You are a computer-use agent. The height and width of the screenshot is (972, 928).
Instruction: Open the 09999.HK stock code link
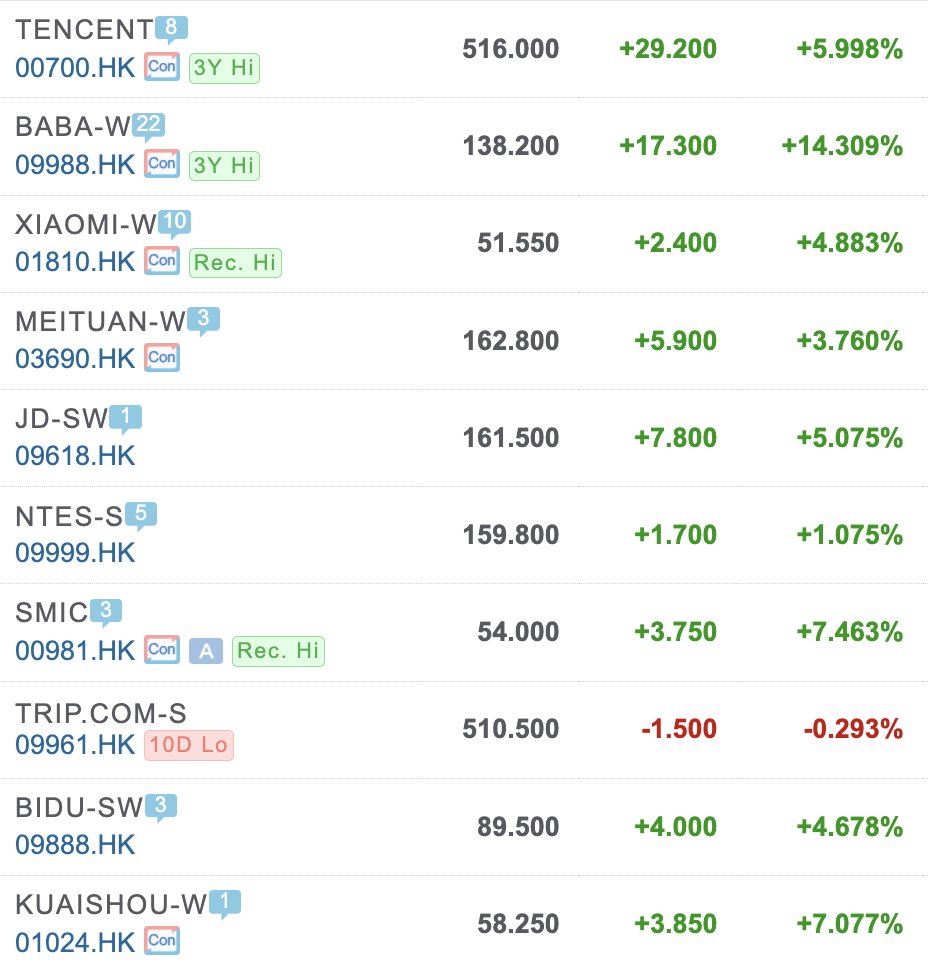[75, 552]
